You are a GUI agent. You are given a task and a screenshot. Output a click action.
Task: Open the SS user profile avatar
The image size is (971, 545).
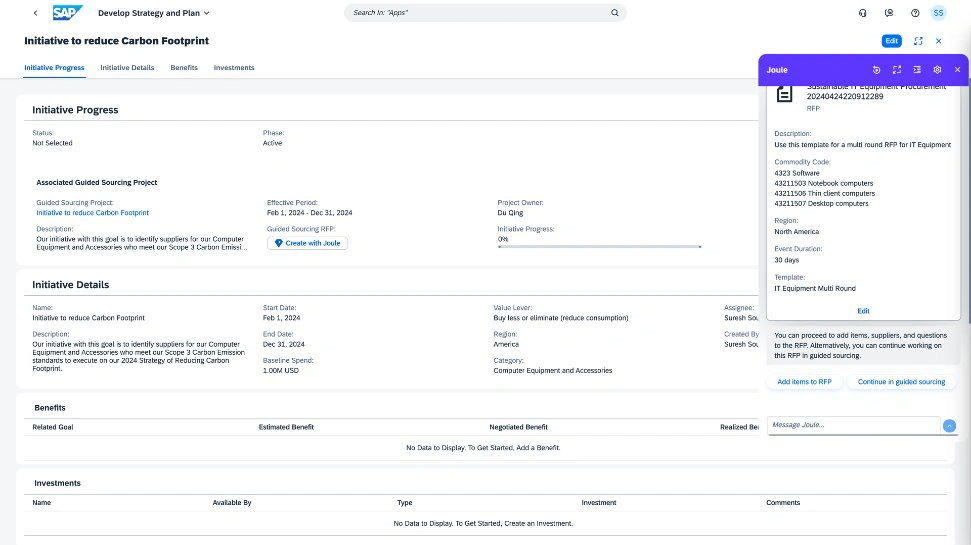click(x=939, y=13)
